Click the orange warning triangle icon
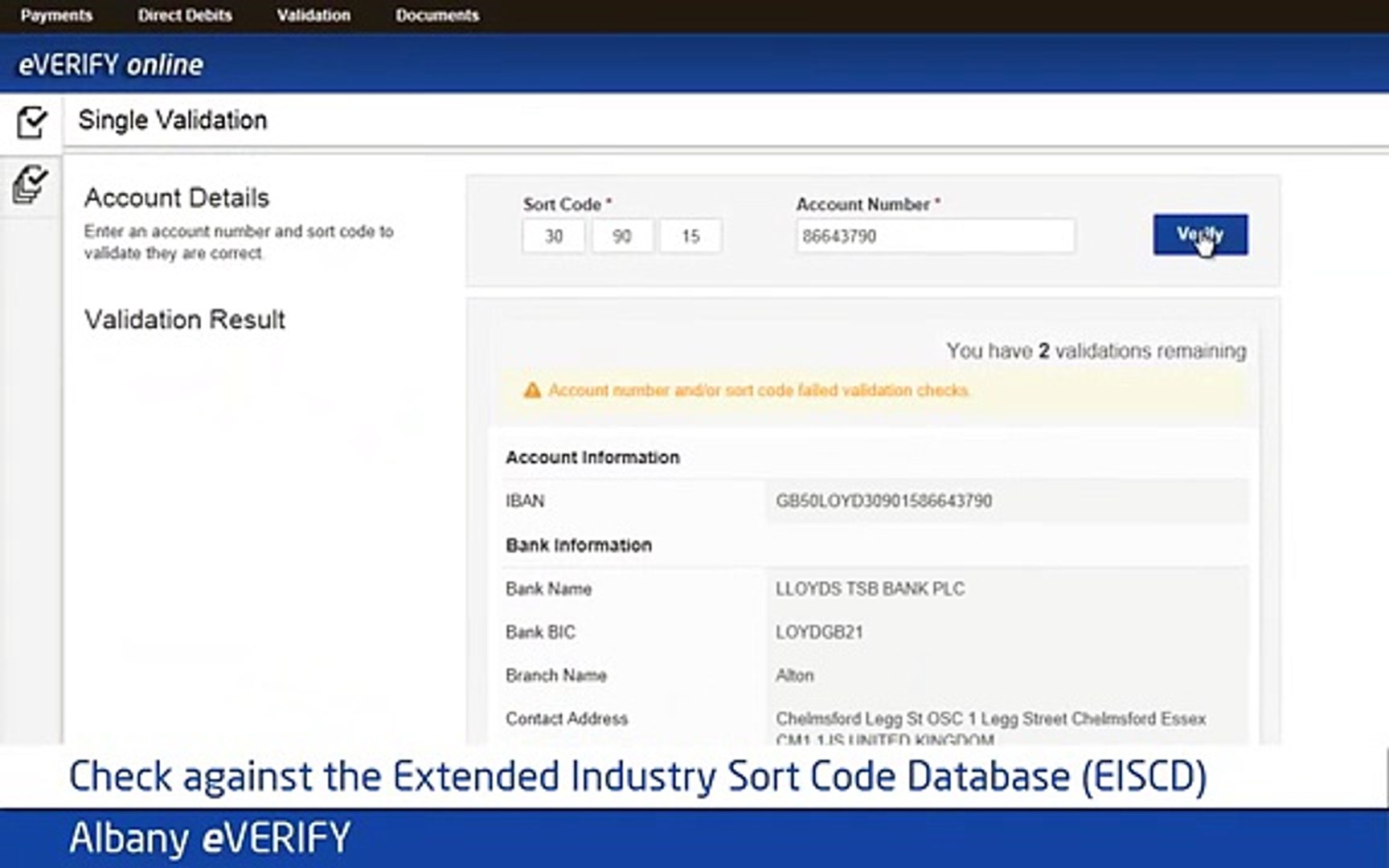1389x868 pixels. tap(531, 391)
